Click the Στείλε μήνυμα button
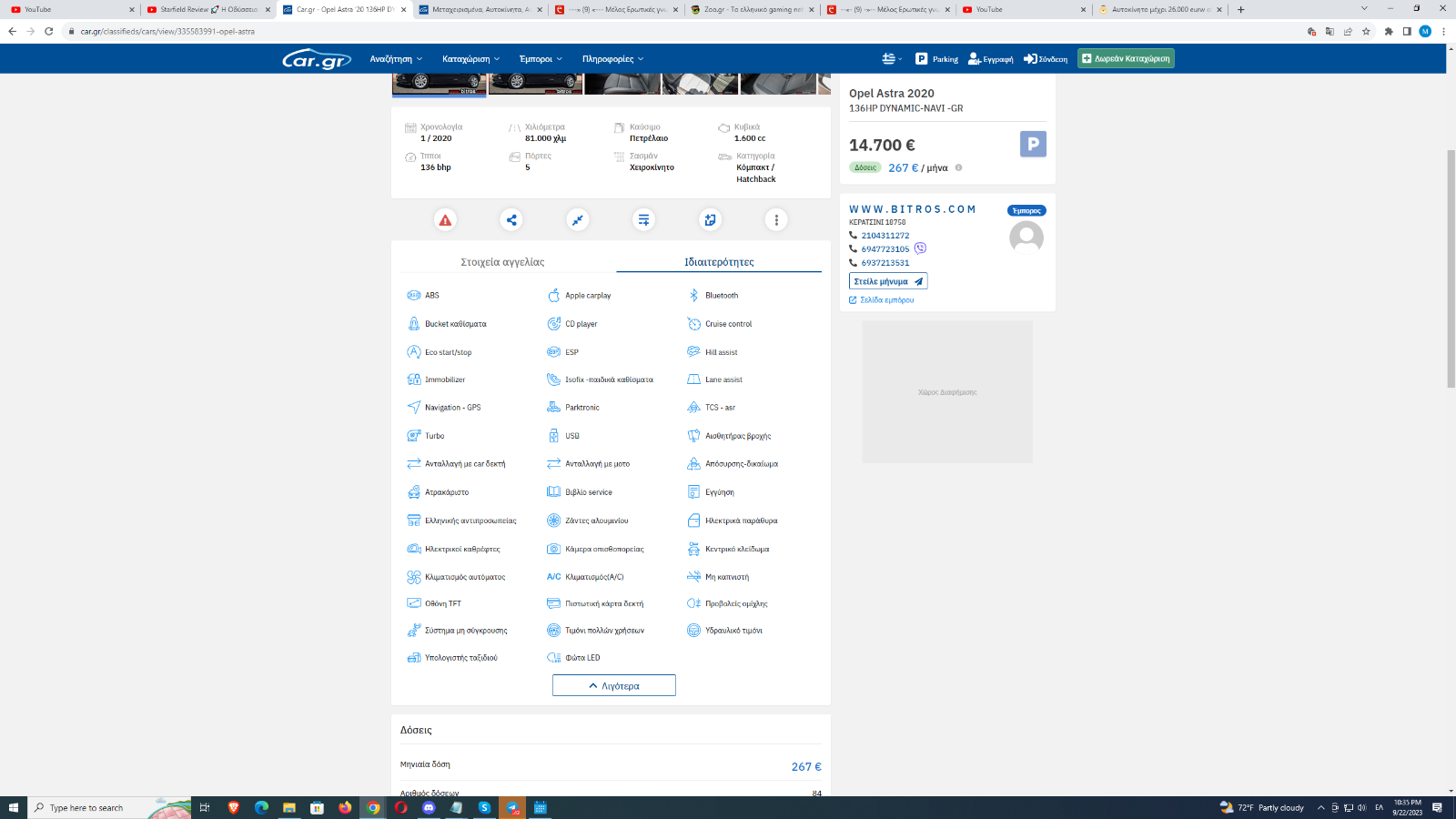1456x819 pixels. click(x=888, y=281)
